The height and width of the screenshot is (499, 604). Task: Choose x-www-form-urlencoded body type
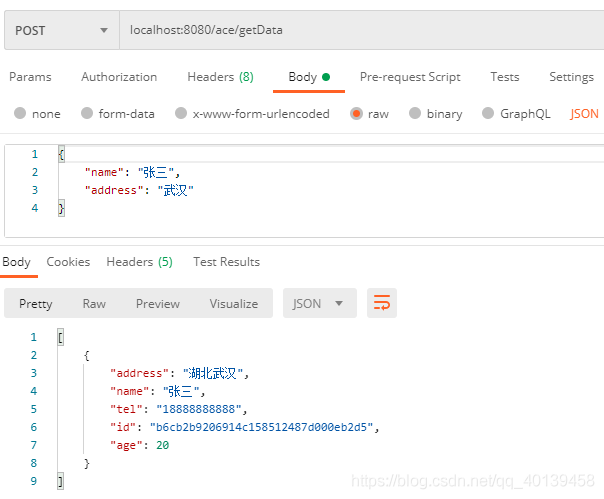pyautogui.click(x=181, y=114)
